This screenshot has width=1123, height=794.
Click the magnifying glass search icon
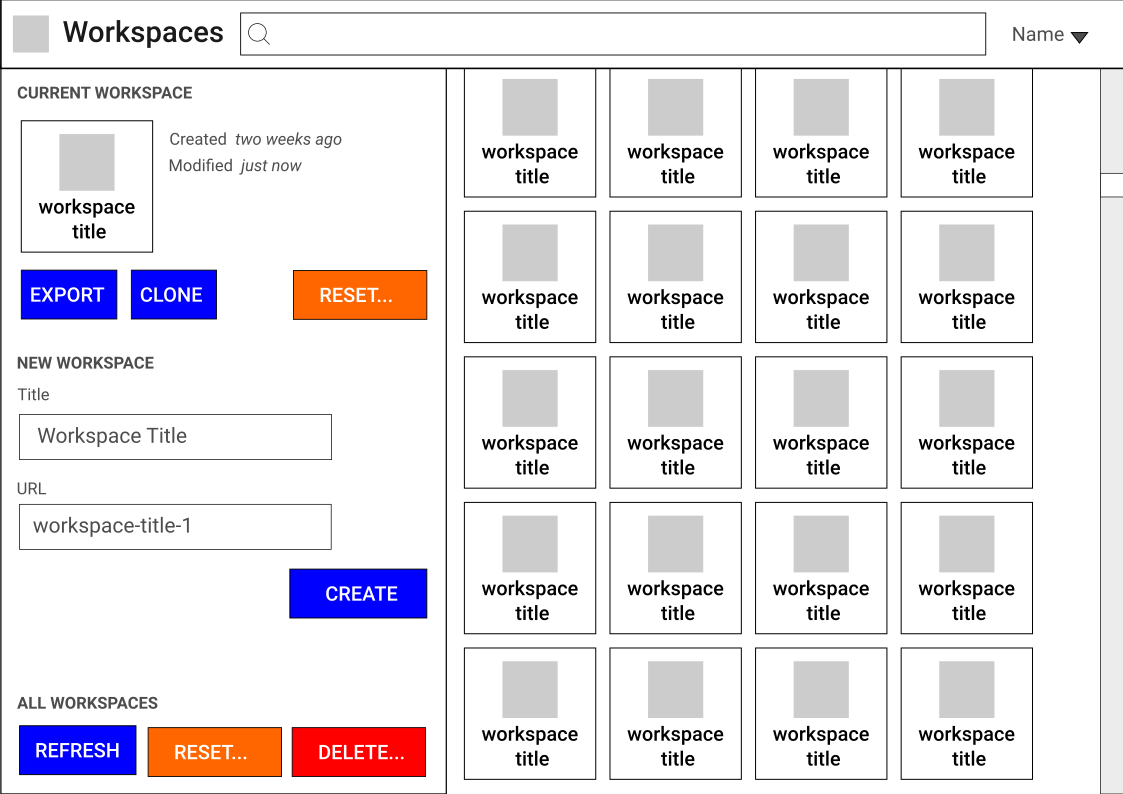click(x=259, y=34)
